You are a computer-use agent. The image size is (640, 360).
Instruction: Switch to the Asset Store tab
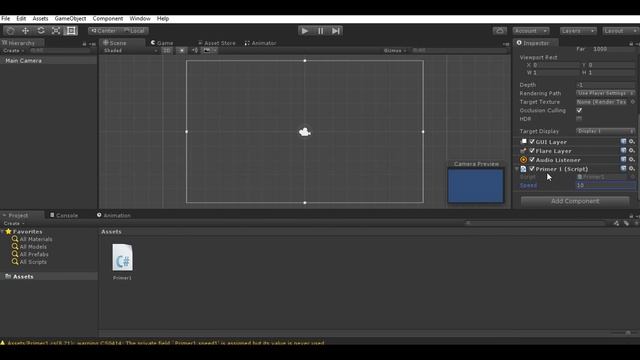tap(217, 43)
